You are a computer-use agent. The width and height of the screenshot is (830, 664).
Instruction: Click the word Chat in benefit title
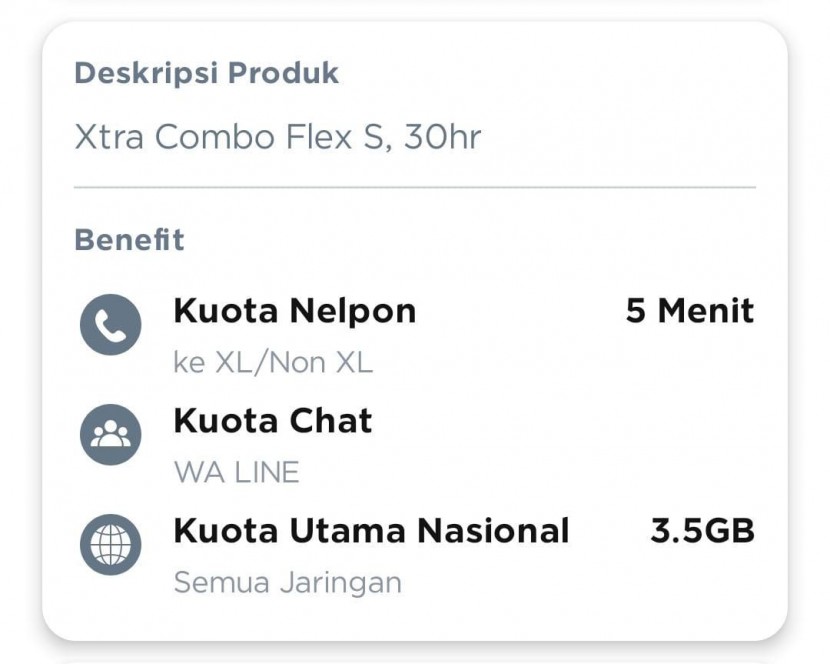331,421
